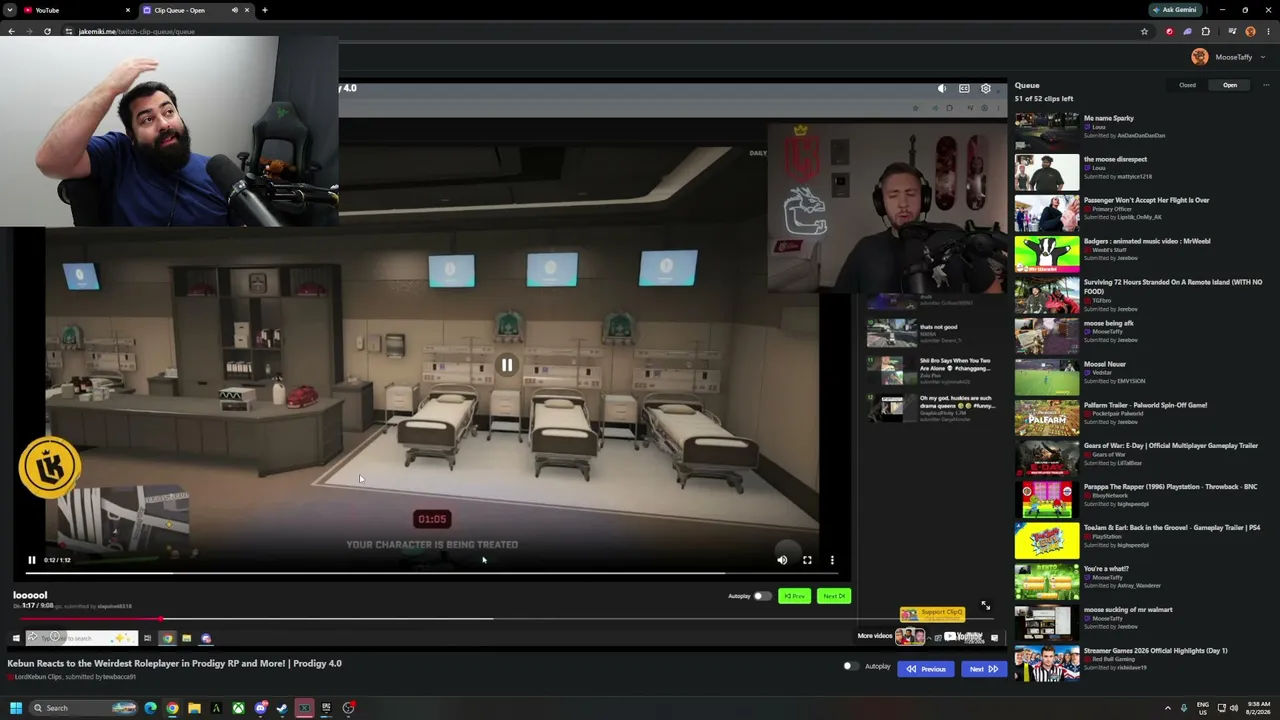
Task: Select the 'You're a what!?' clip
Action: (1106, 569)
